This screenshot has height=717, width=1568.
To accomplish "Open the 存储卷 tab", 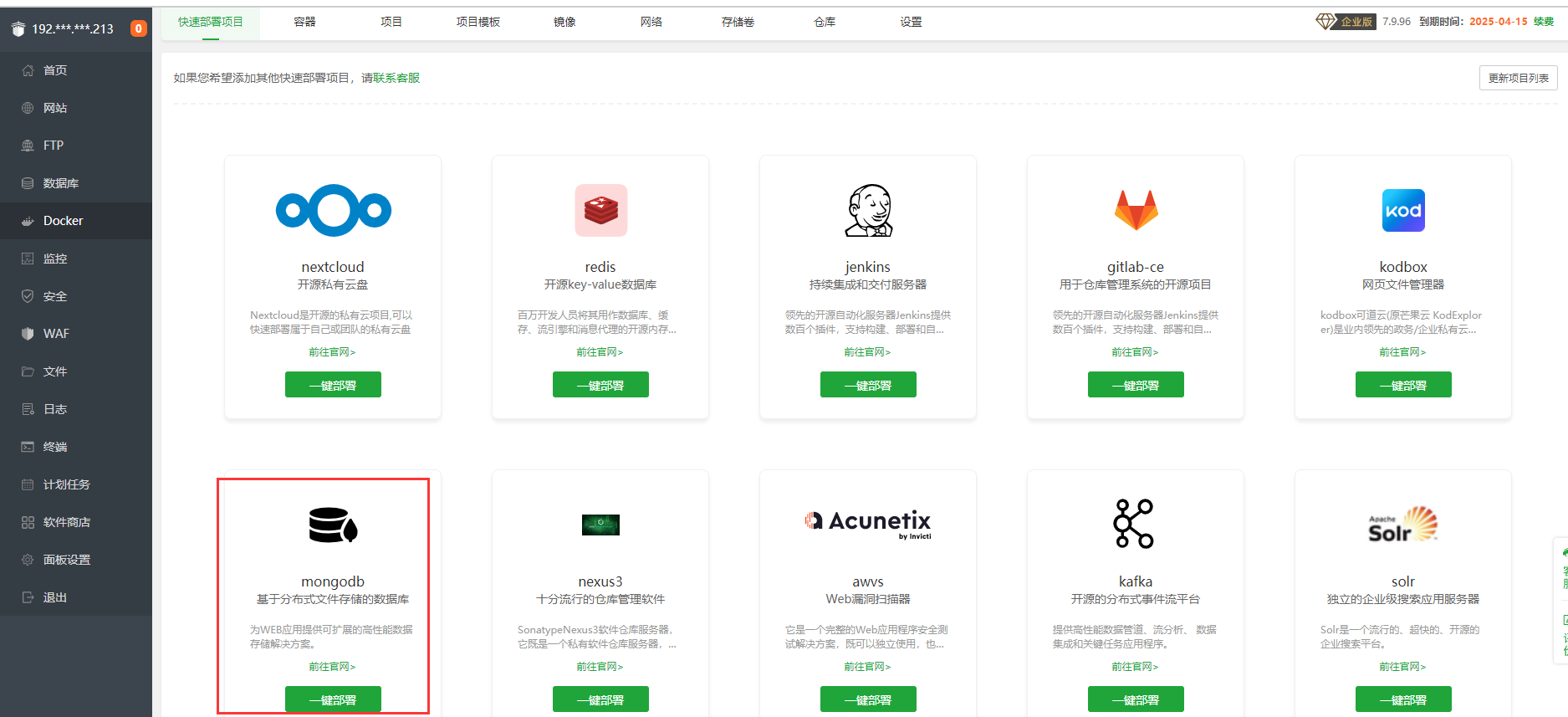I will (738, 22).
